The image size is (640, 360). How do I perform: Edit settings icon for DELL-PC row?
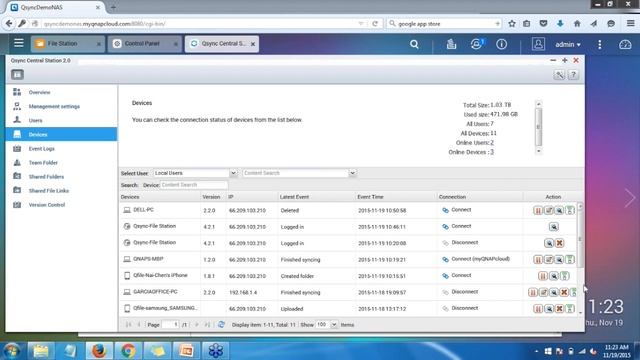549,211
